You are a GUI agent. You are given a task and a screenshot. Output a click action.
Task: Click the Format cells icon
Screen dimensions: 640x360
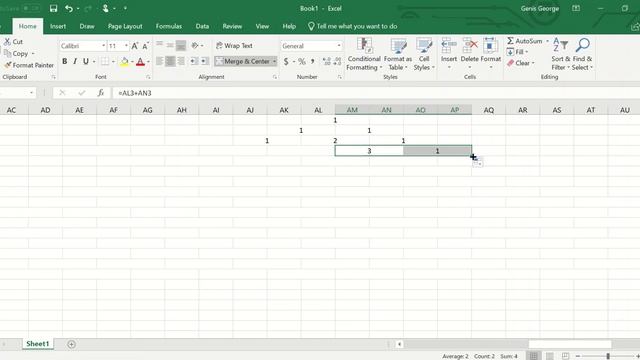pyautogui.click(x=491, y=45)
